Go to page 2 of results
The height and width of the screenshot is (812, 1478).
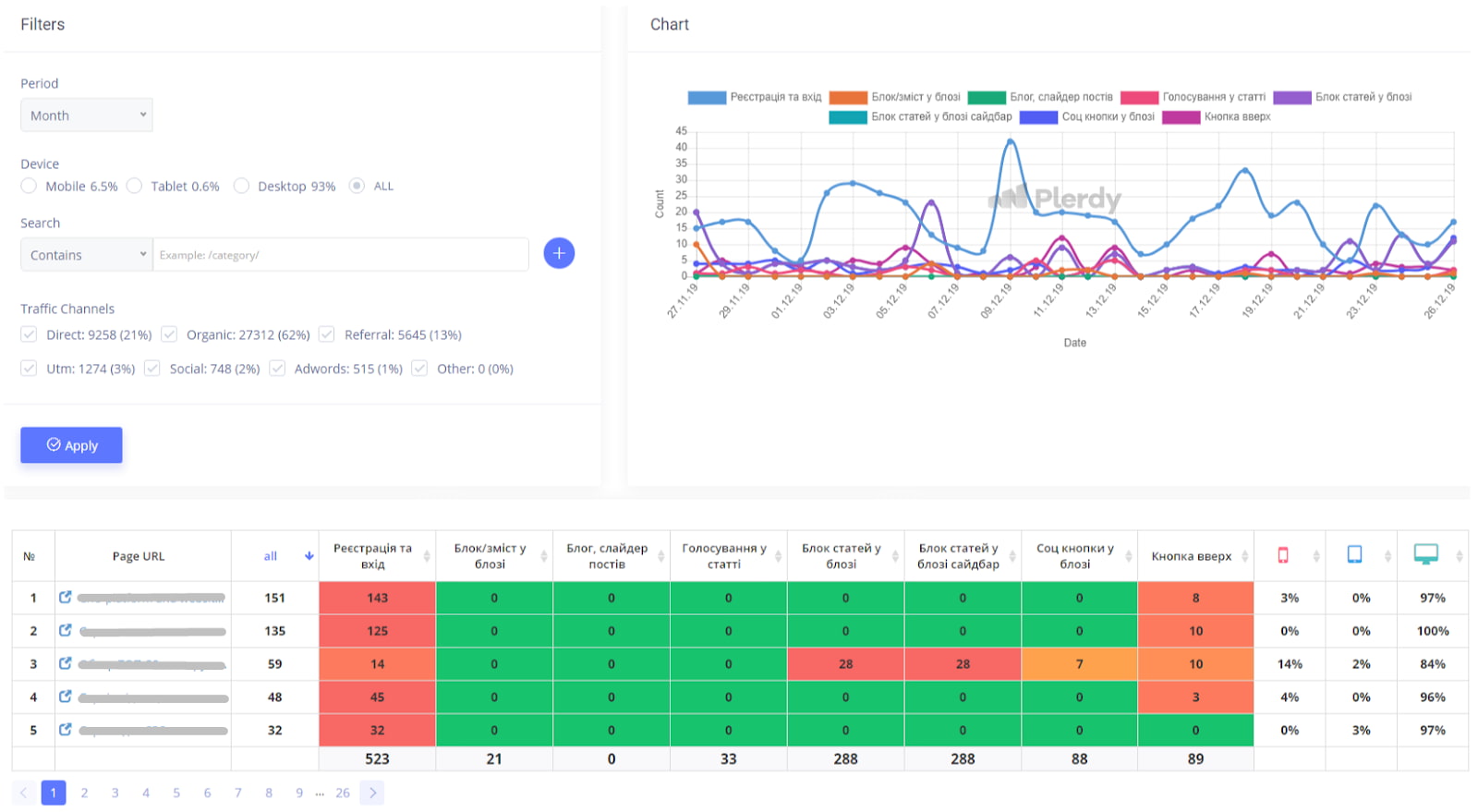coord(84,793)
